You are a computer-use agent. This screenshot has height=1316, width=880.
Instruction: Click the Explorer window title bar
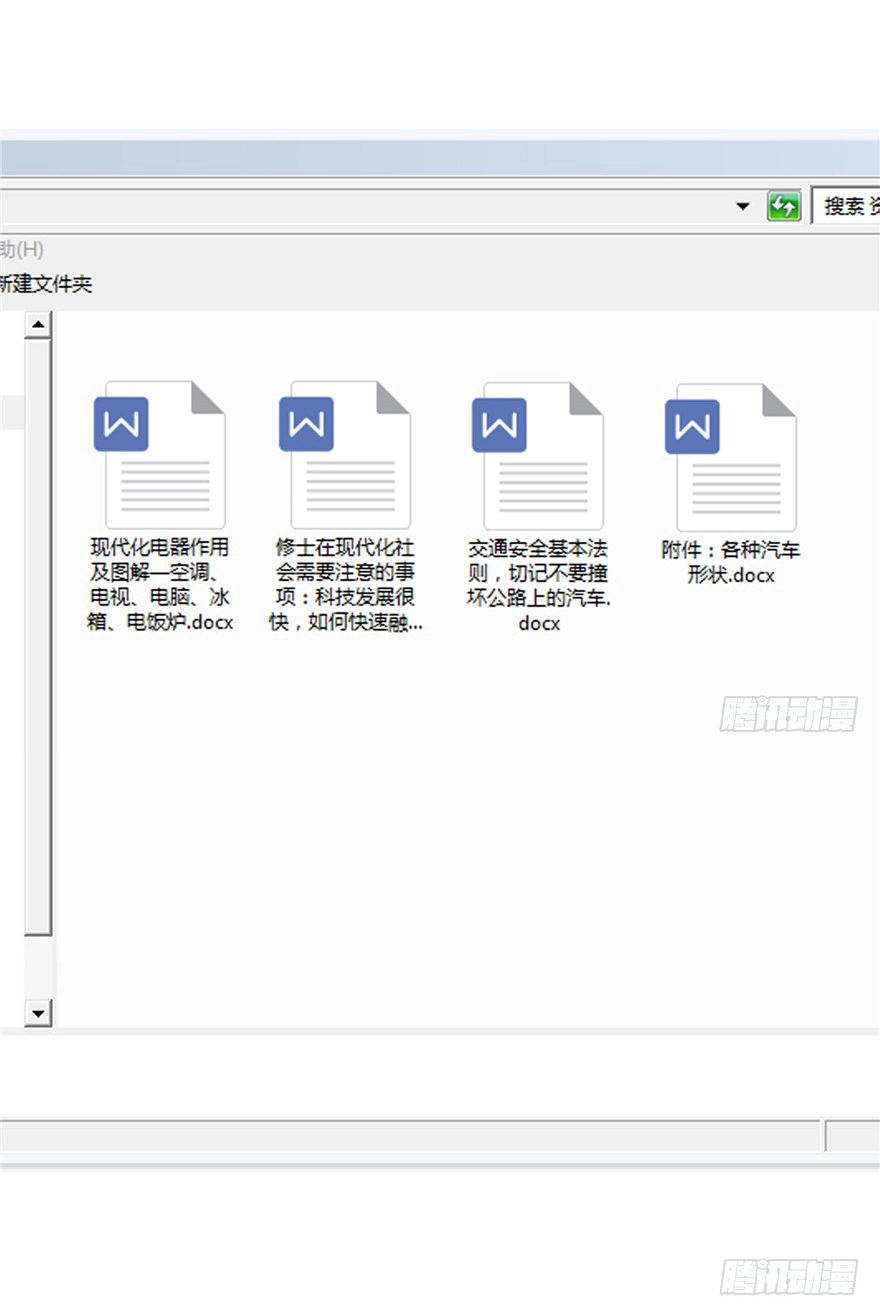400,158
